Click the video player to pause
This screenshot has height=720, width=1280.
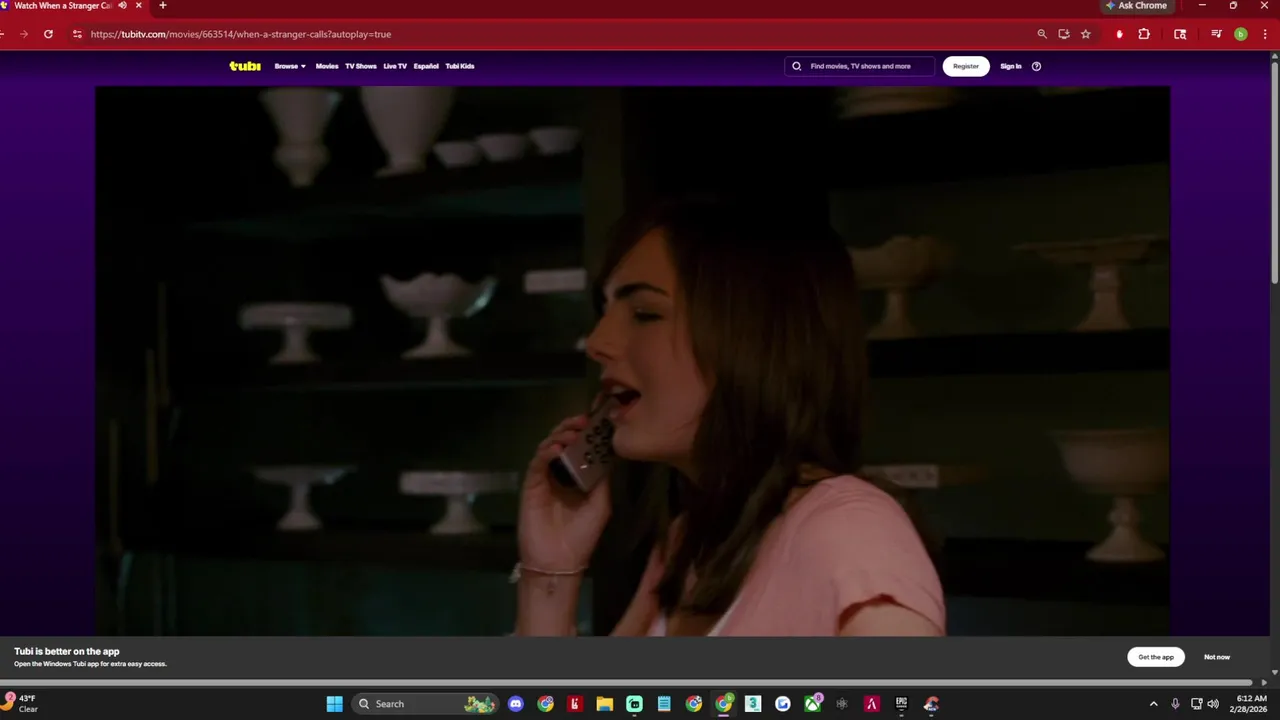pyautogui.click(x=632, y=360)
